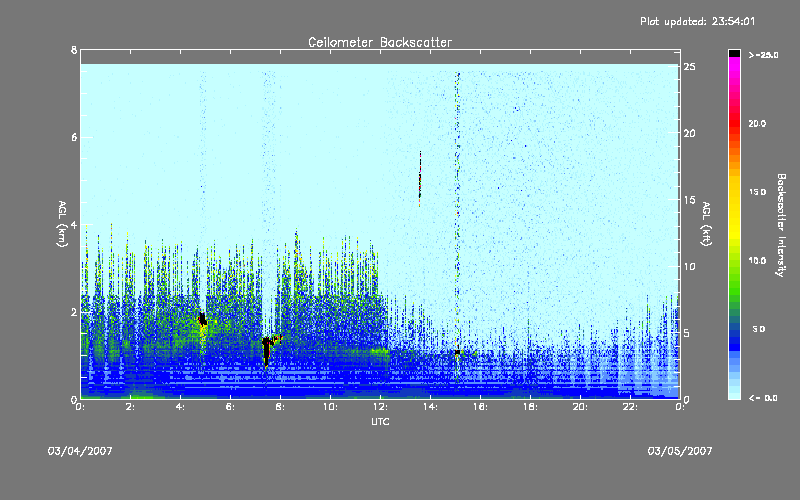
Task: Click the 10.0 colorbar label
Action: coord(757,260)
